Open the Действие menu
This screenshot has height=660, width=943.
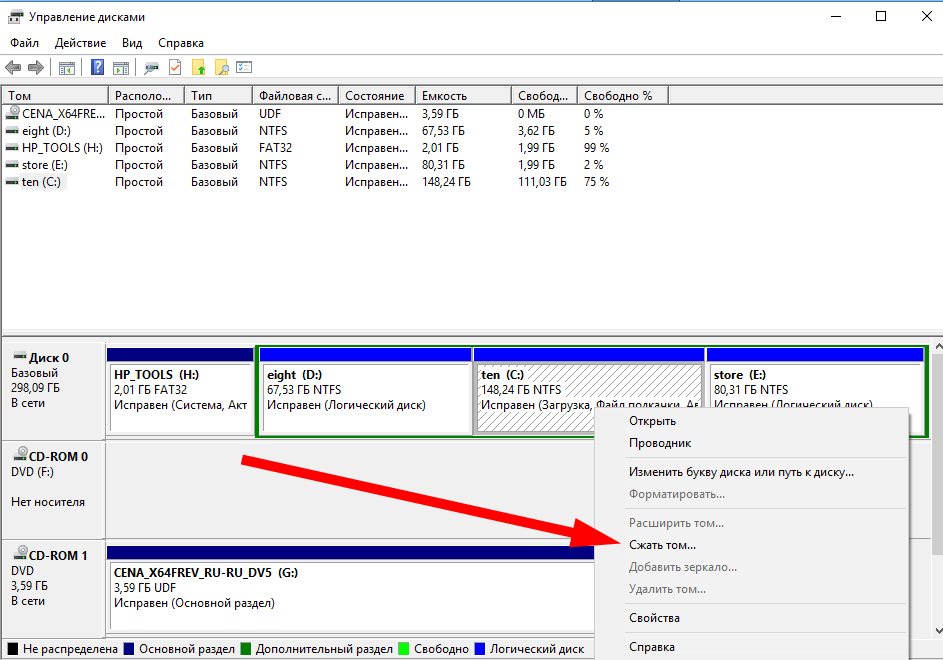coord(81,43)
